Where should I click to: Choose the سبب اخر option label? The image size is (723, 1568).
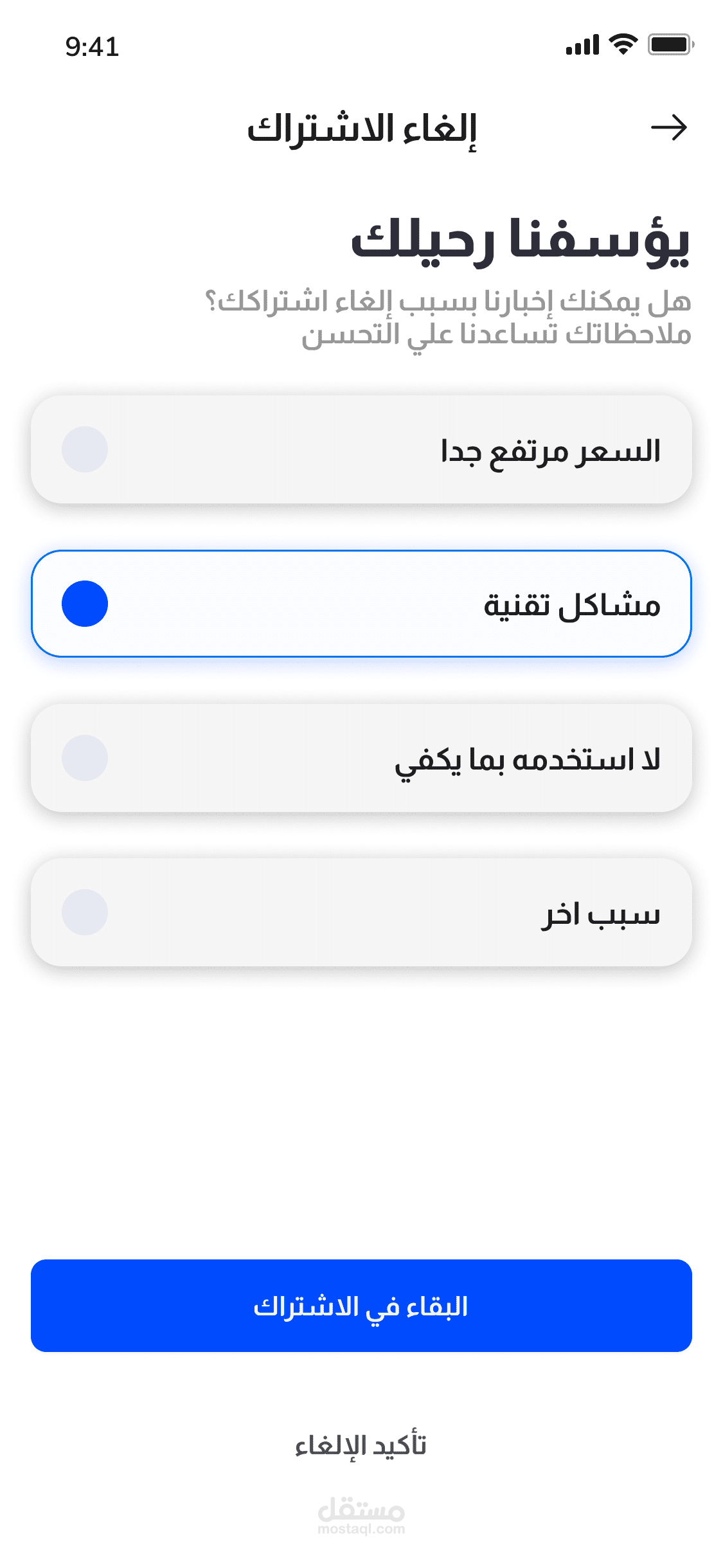coord(601,914)
